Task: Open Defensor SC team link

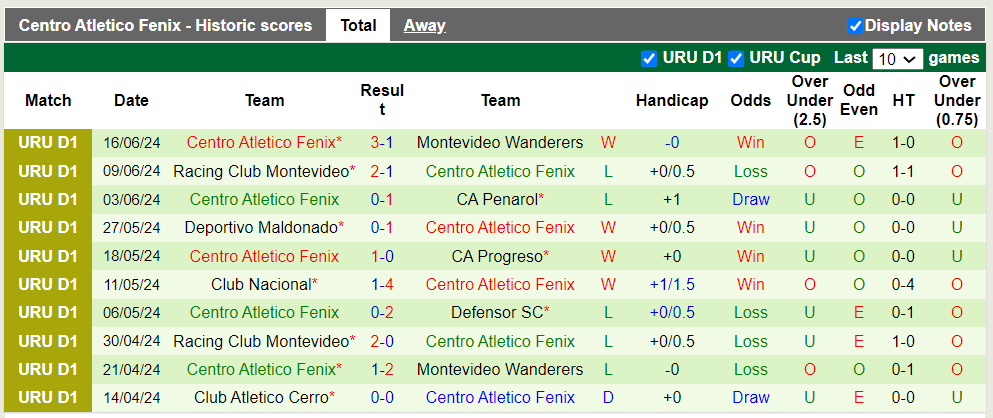Action: pyautogui.click(x=496, y=312)
